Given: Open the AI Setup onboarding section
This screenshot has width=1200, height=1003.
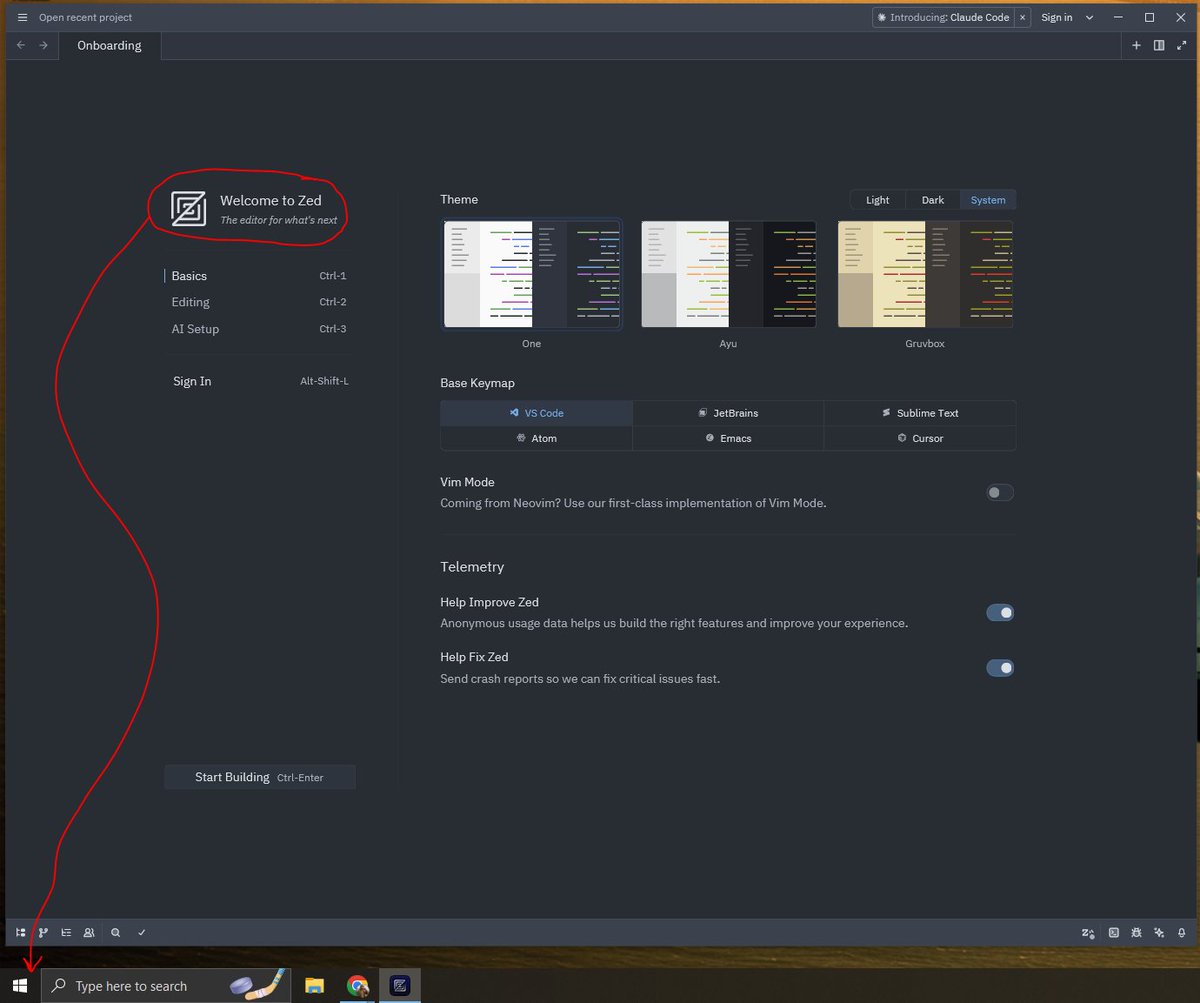Looking at the screenshot, I should coord(259,329).
